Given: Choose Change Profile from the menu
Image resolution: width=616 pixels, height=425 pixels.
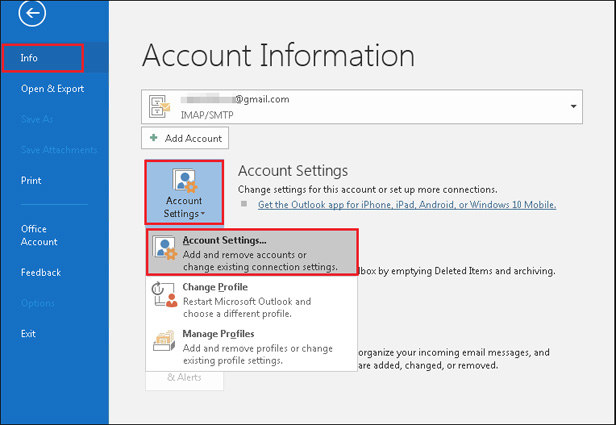Looking at the screenshot, I should [x=252, y=299].
